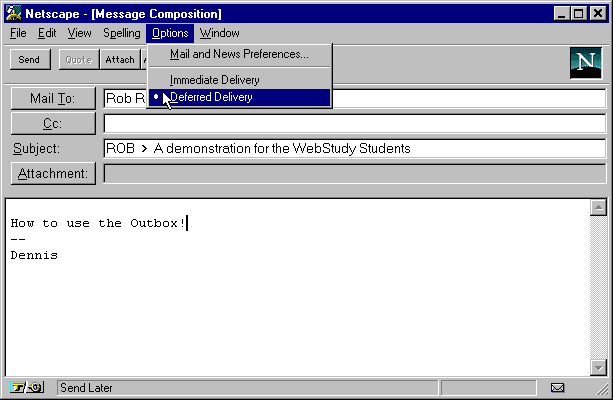Open the View menu
Image resolution: width=613 pixels, height=400 pixels.
[x=79, y=33]
